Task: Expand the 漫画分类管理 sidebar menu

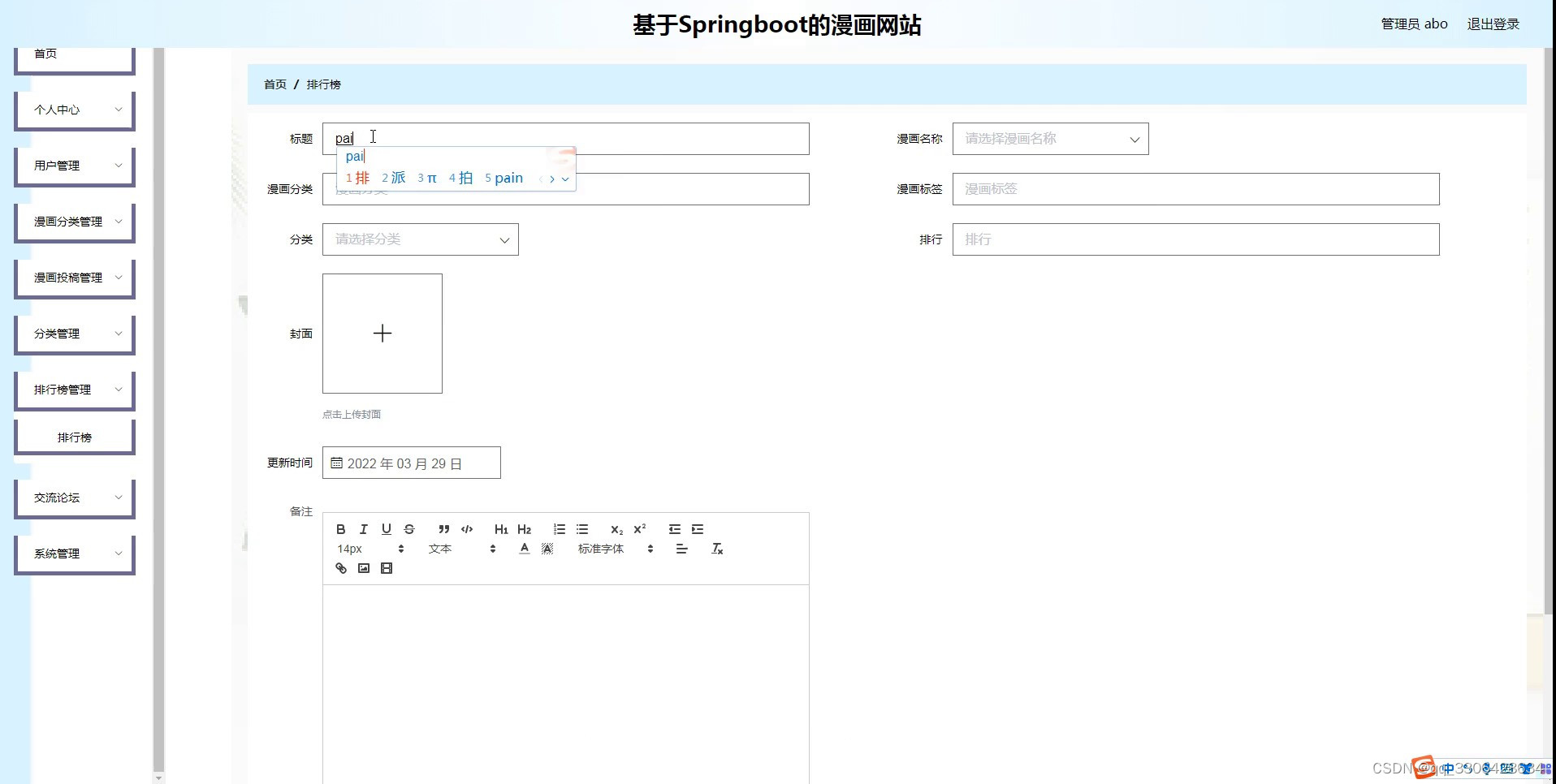Action: (x=75, y=222)
